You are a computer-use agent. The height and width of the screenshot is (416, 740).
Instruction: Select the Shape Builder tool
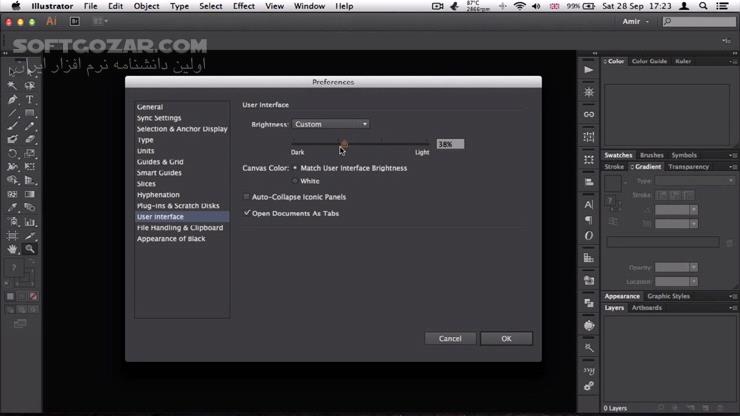[x=12, y=180]
